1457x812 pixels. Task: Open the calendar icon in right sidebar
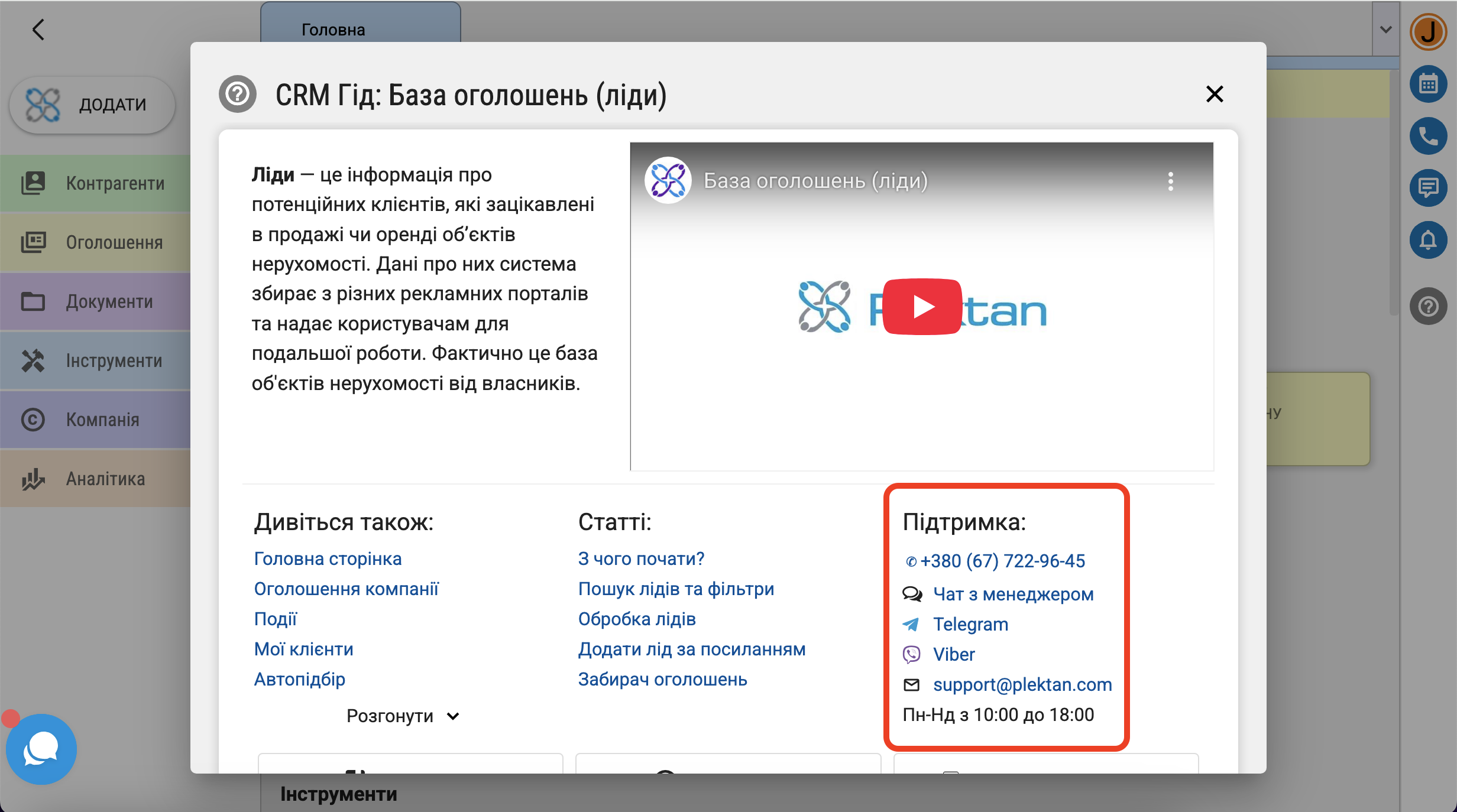point(1428,85)
